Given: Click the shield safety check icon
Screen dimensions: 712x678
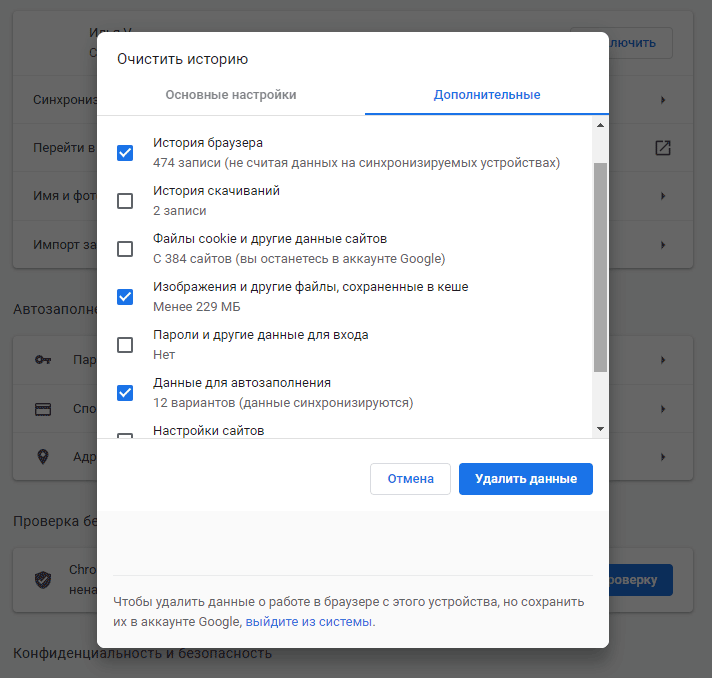Looking at the screenshot, I should (x=43, y=579).
